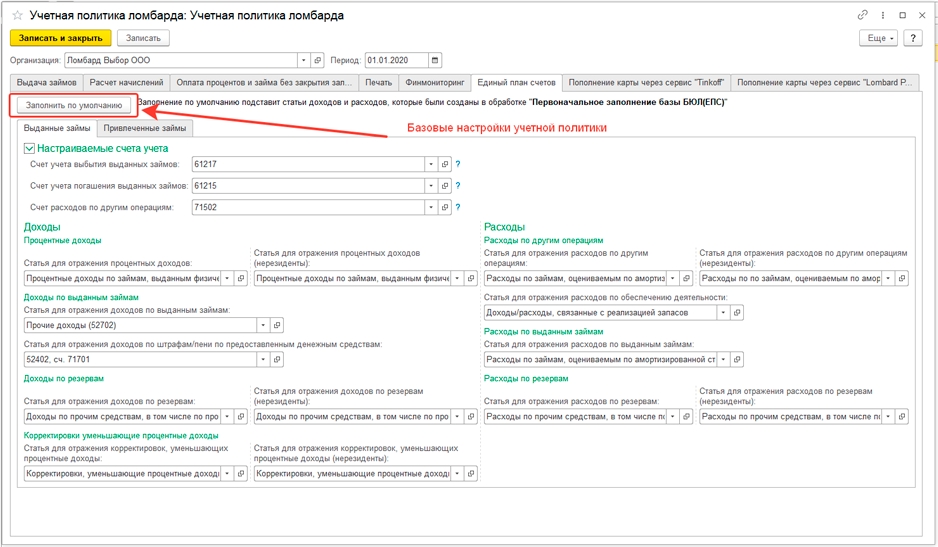Image resolution: width=938 pixels, height=547 pixels.
Task: Click the Период date input field
Action: 396,61
